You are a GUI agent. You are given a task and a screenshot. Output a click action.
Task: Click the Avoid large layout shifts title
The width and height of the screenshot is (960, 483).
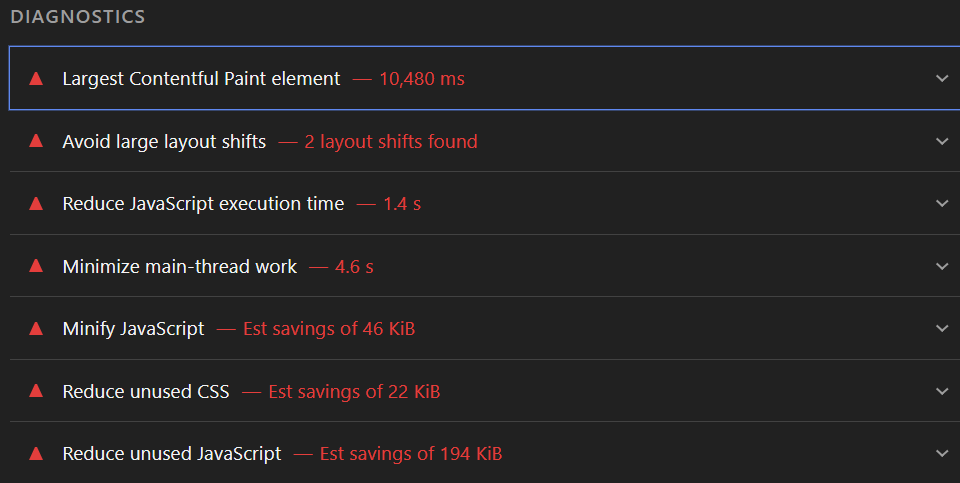(x=164, y=141)
